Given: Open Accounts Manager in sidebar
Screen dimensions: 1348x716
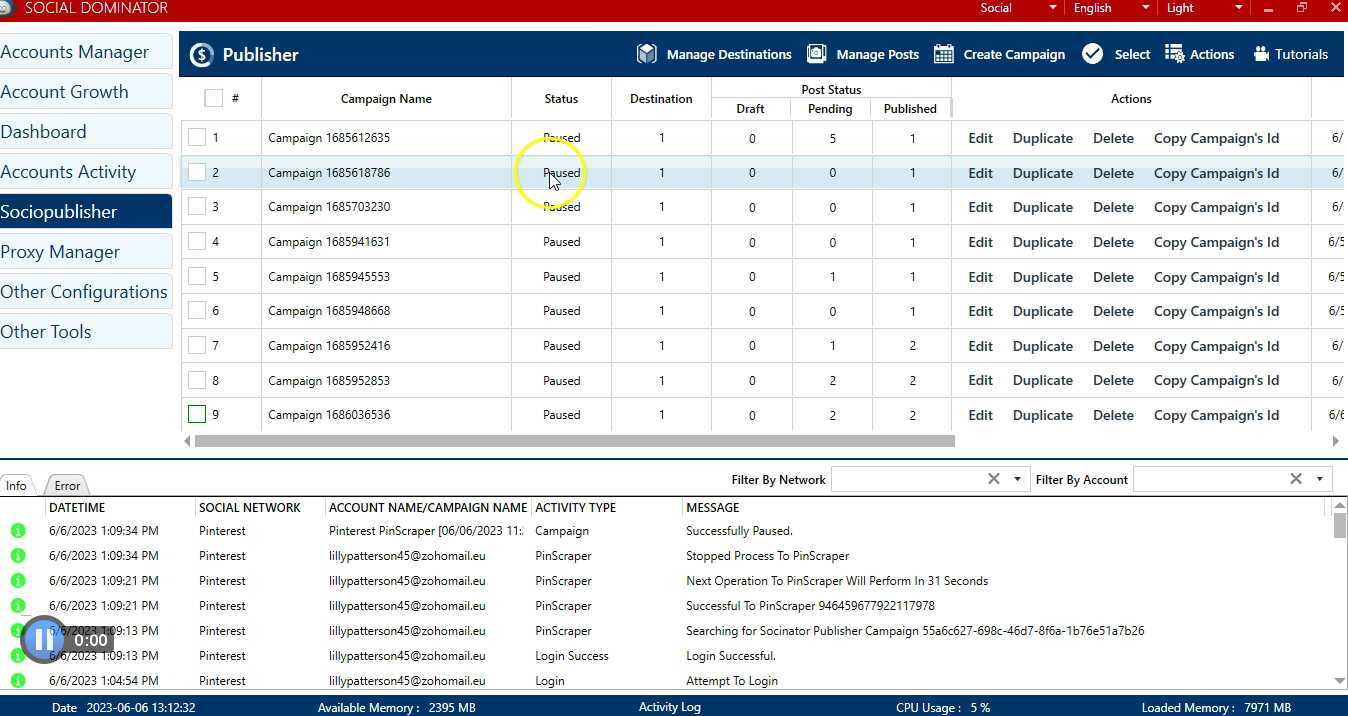Looking at the screenshot, I should [x=75, y=52].
